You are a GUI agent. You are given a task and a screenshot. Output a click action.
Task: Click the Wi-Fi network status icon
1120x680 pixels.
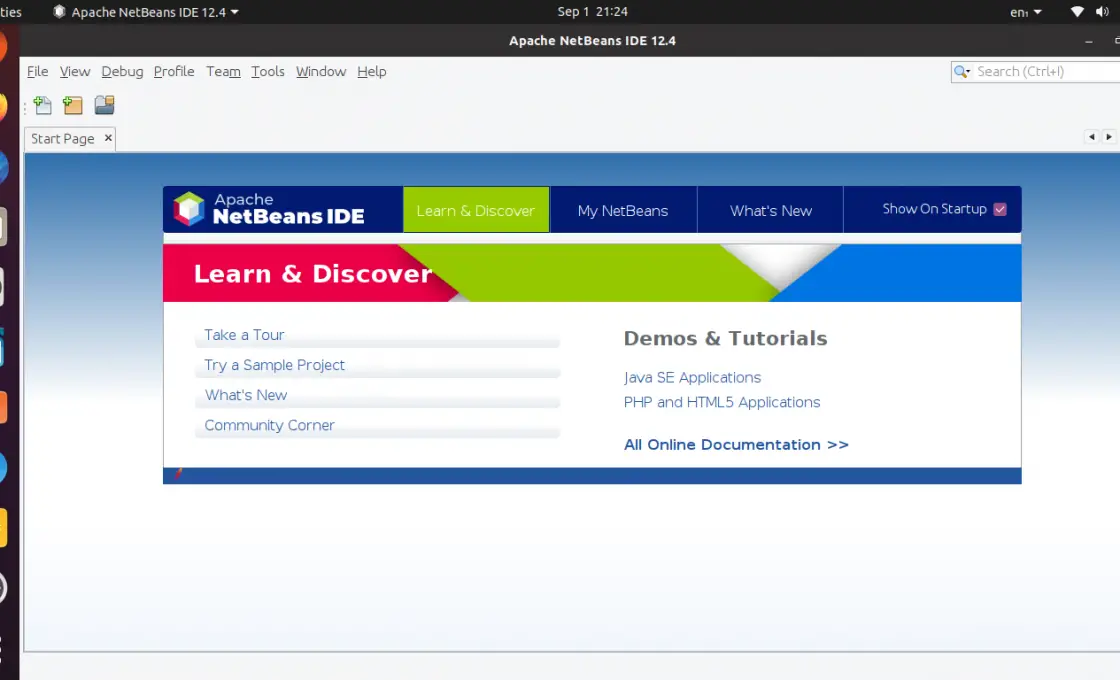tap(1077, 11)
